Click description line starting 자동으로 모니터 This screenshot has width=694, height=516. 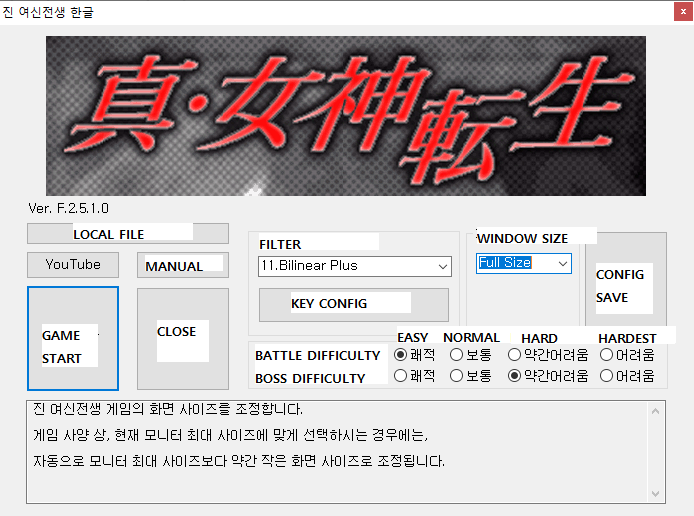click(239, 461)
